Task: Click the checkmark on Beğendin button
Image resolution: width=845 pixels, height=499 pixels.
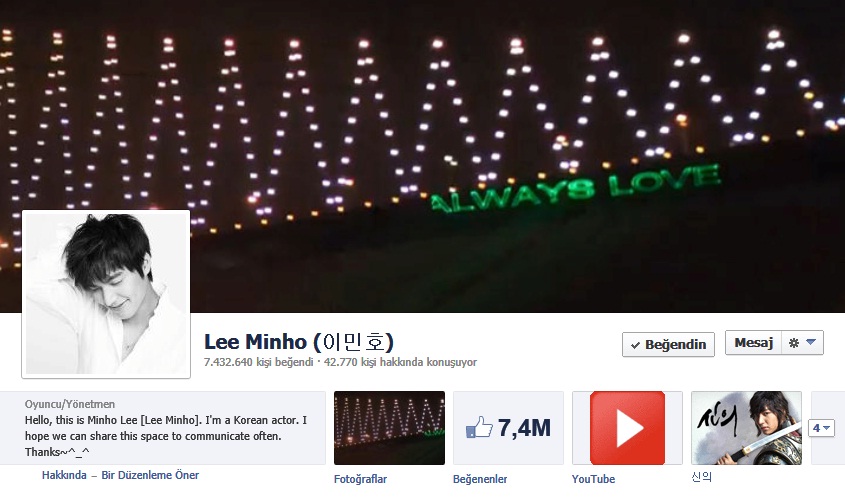Action: 635,345
